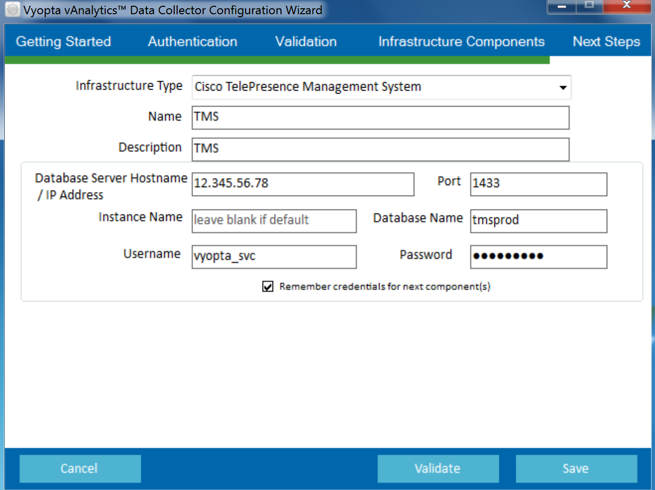Minimize the wizard window
The width and height of the screenshot is (655, 490).
pyautogui.click(x=561, y=6)
